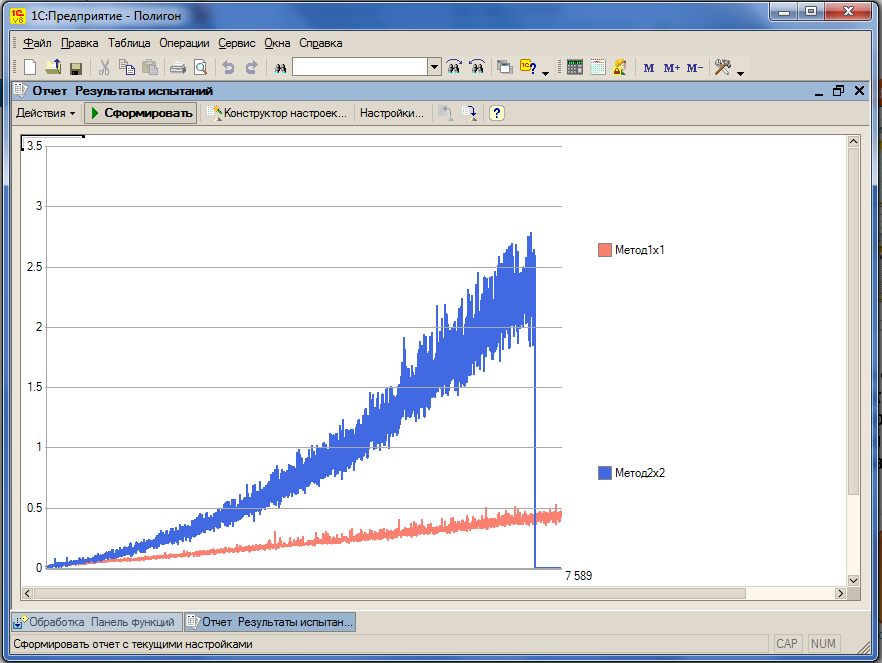882x663 pixels.
Task: Open report help question mark button
Action: click(x=496, y=113)
